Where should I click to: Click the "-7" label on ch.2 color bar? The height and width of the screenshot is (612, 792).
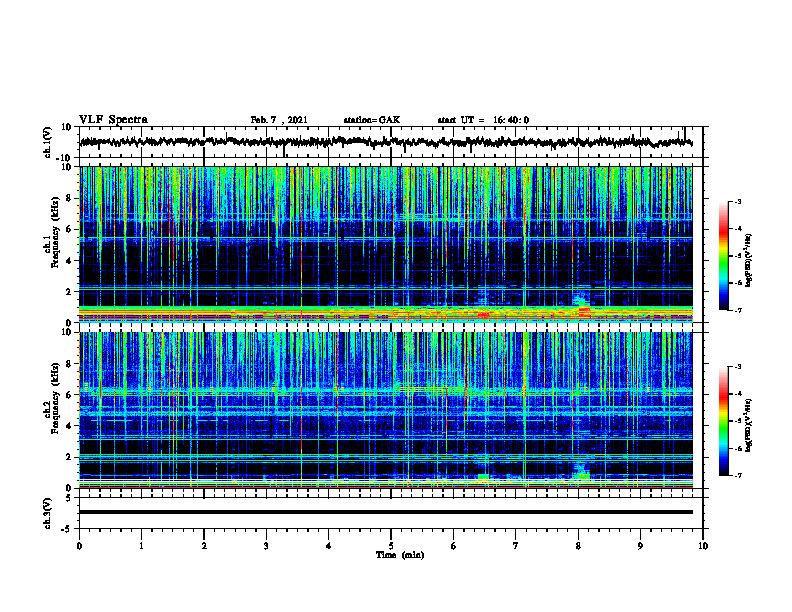pos(738,475)
